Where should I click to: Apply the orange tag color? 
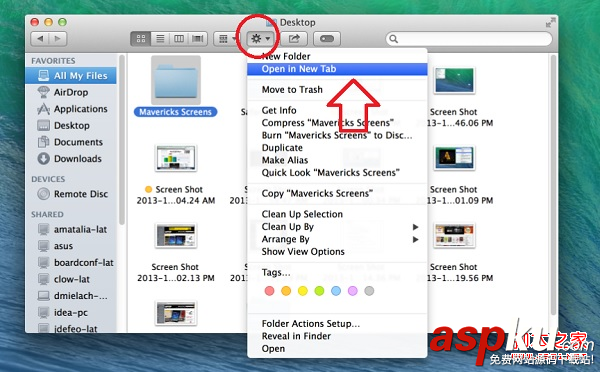tap(286, 291)
